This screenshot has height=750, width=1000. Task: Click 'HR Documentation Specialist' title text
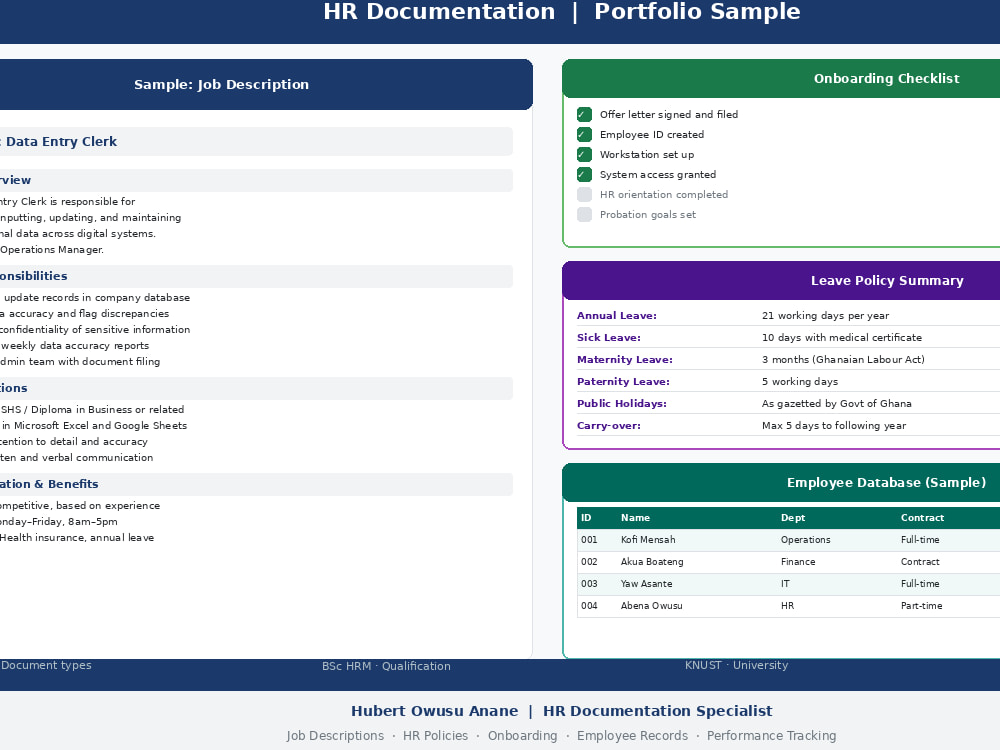pyautogui.click(x=658, y=711)
